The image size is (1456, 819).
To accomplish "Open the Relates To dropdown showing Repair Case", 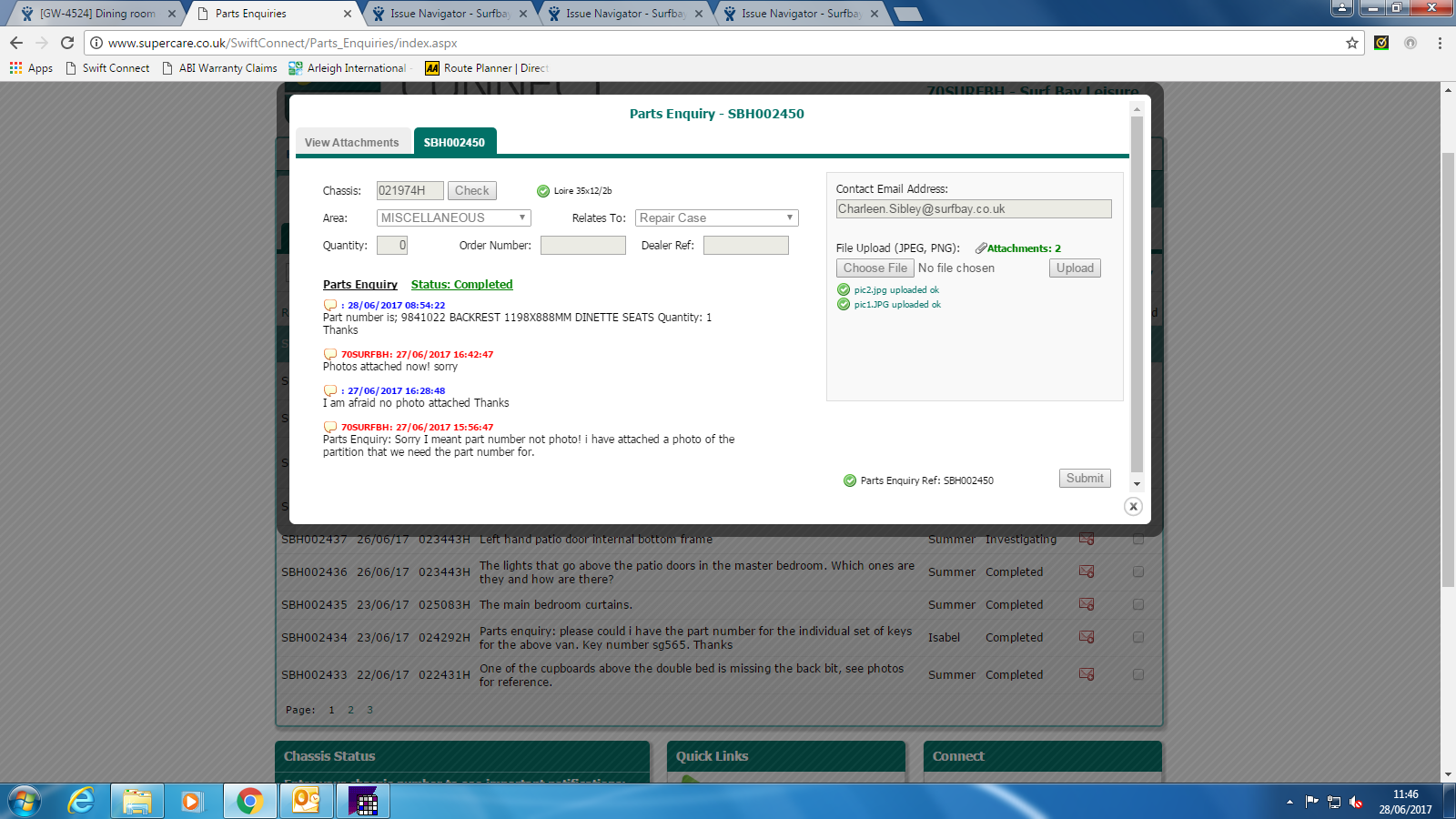I will [717, 218].
